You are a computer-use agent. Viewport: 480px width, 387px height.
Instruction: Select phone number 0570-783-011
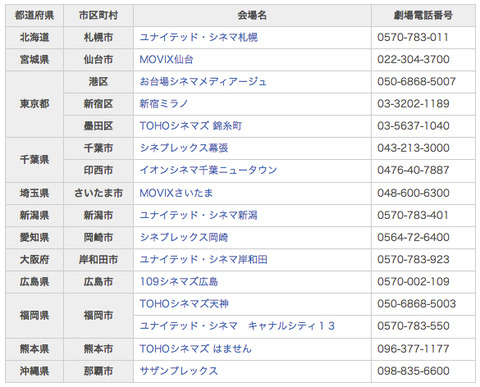[x=413, y=37]
